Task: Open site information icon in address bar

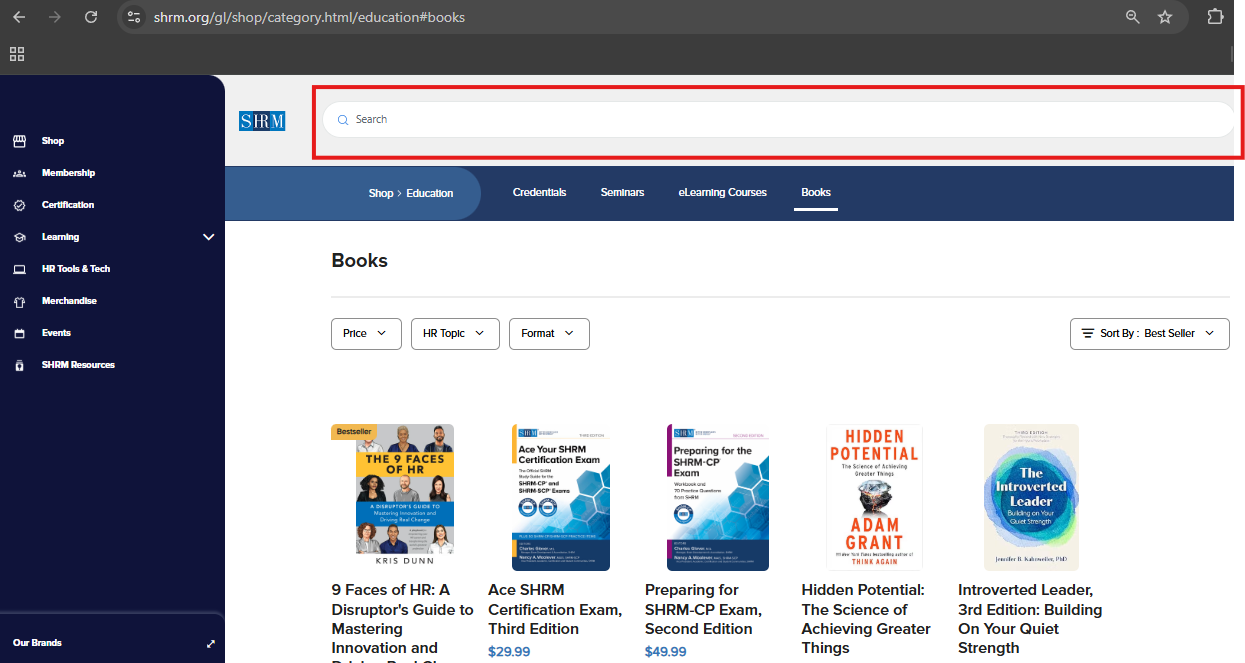Action: pyautogui.click(x=134, y=17)
